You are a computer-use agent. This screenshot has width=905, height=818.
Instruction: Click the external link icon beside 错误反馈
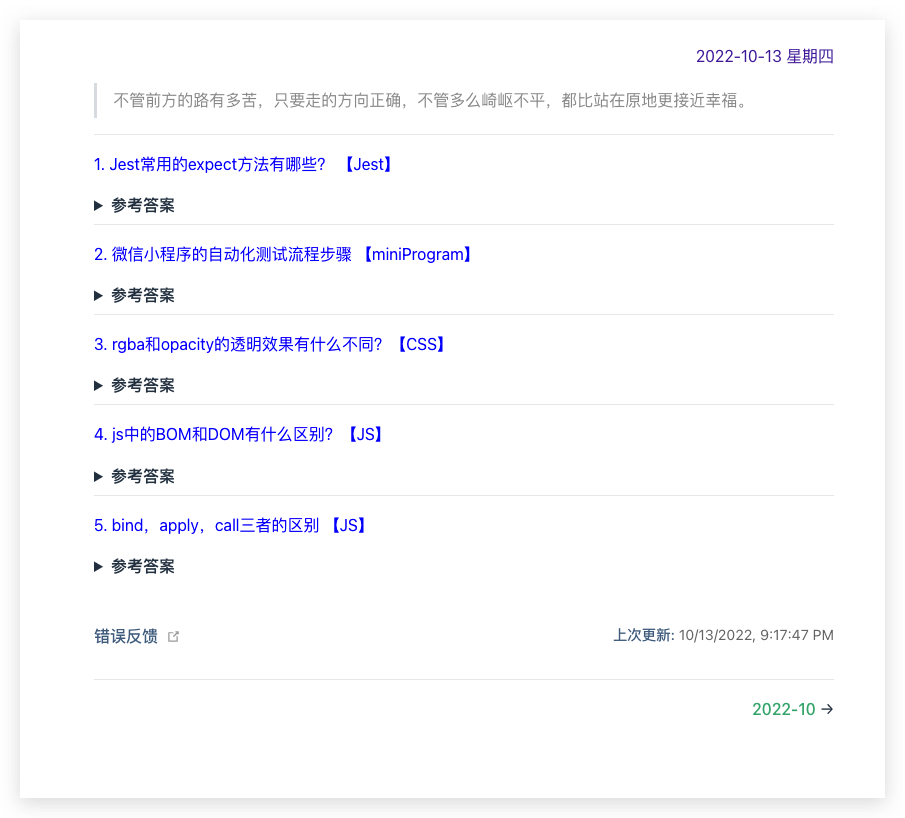[x=173, y=636]
